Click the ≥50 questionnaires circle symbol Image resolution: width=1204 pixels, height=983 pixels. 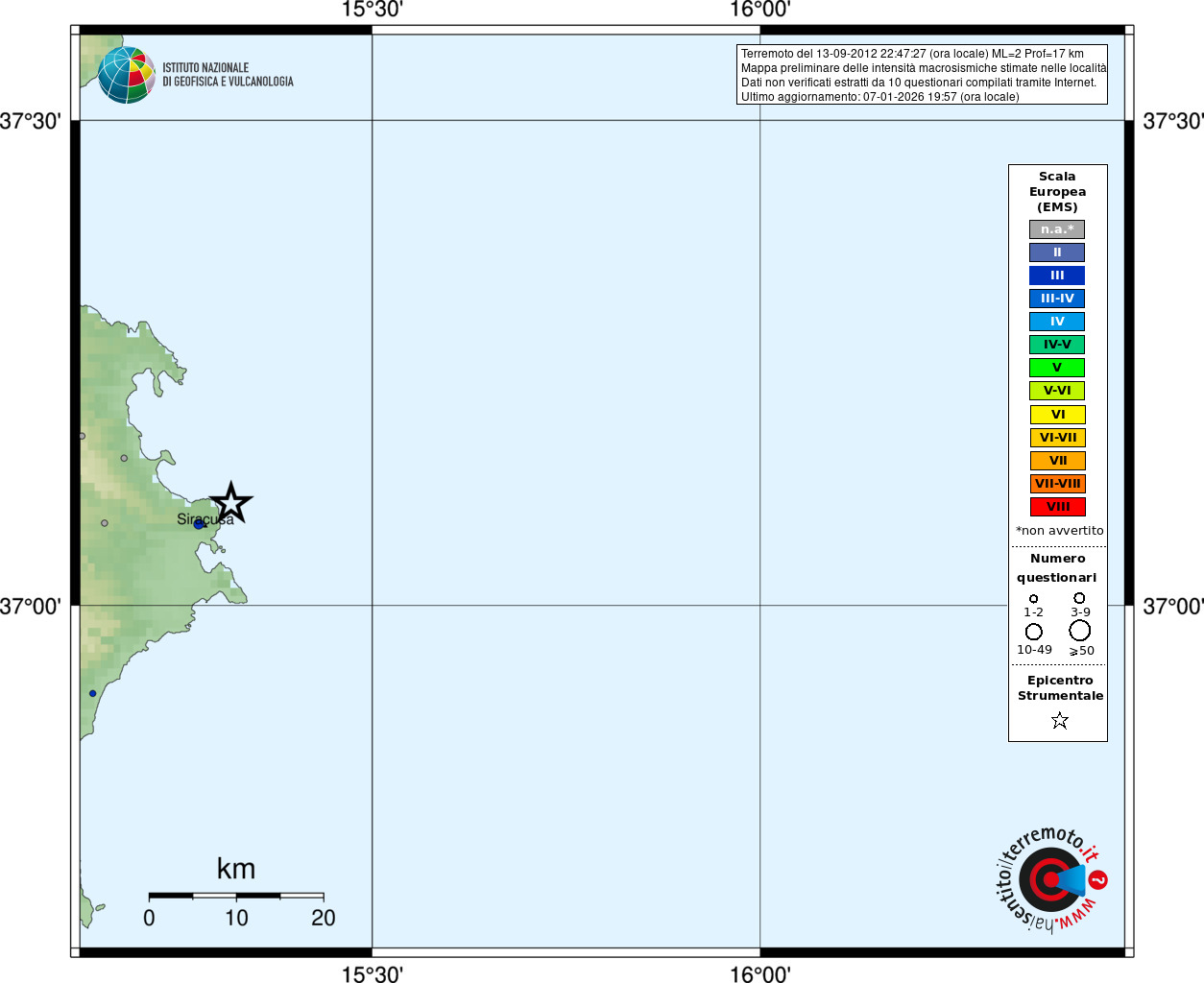(1080, 631)
